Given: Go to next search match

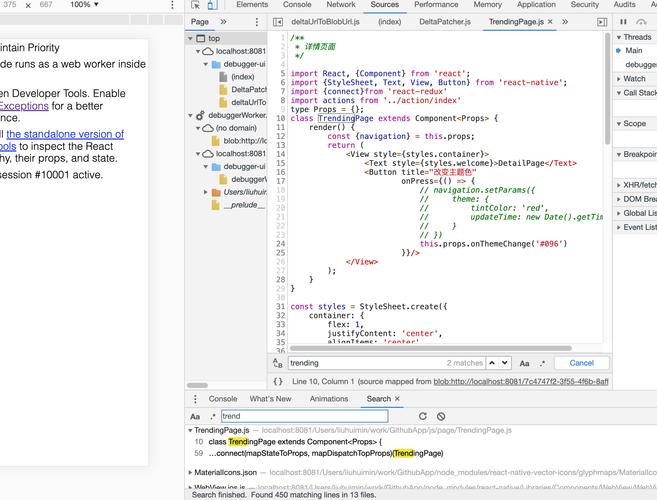Looking at the screenshot, I should click(x=505, y=363).
